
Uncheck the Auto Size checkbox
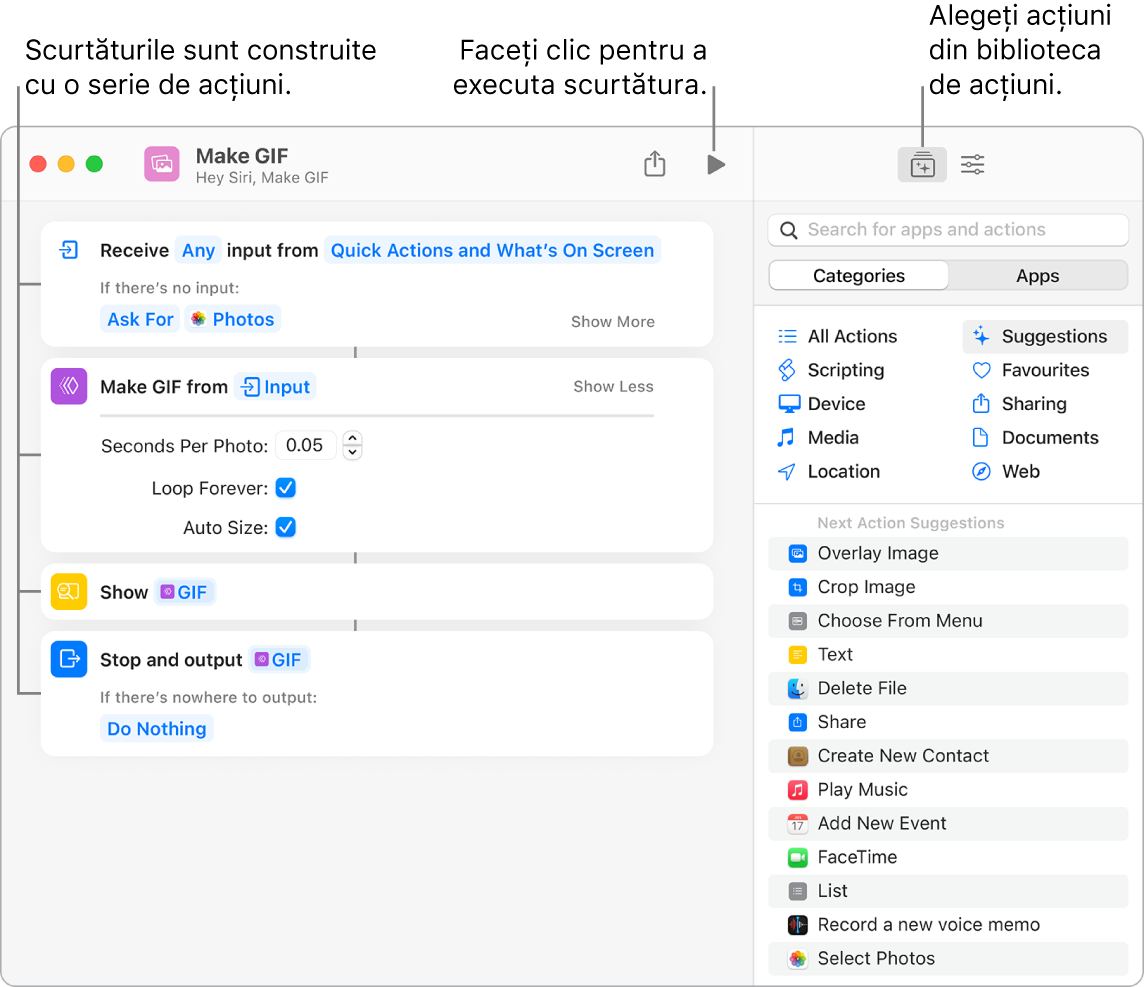tap(286, 527)
